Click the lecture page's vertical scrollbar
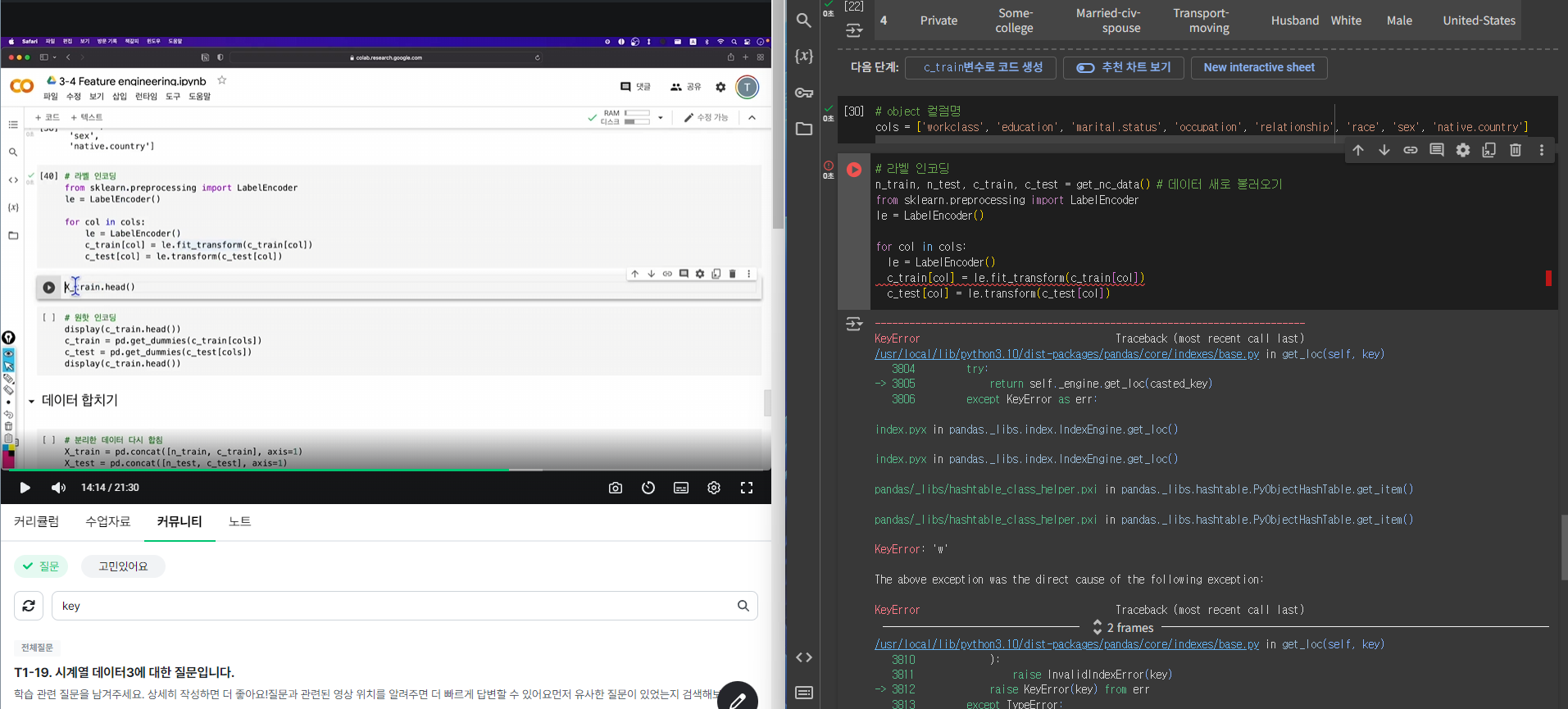Screen dimensions: 1568x709 coord(778,115)
